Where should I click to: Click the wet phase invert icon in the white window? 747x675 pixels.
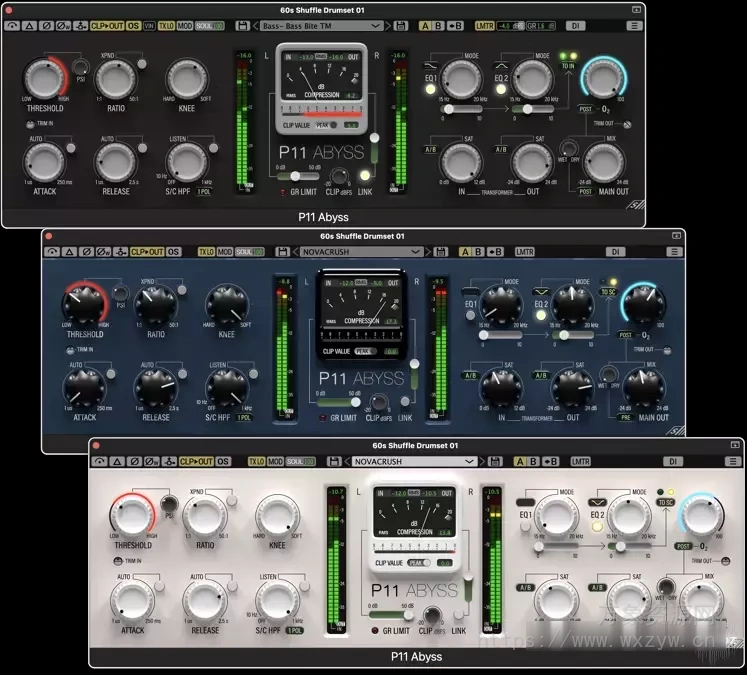pos(151,461)
